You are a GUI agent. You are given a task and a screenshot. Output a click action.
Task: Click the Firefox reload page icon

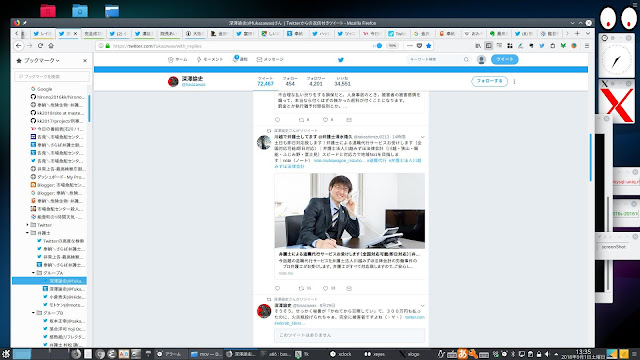pos(40,46)
